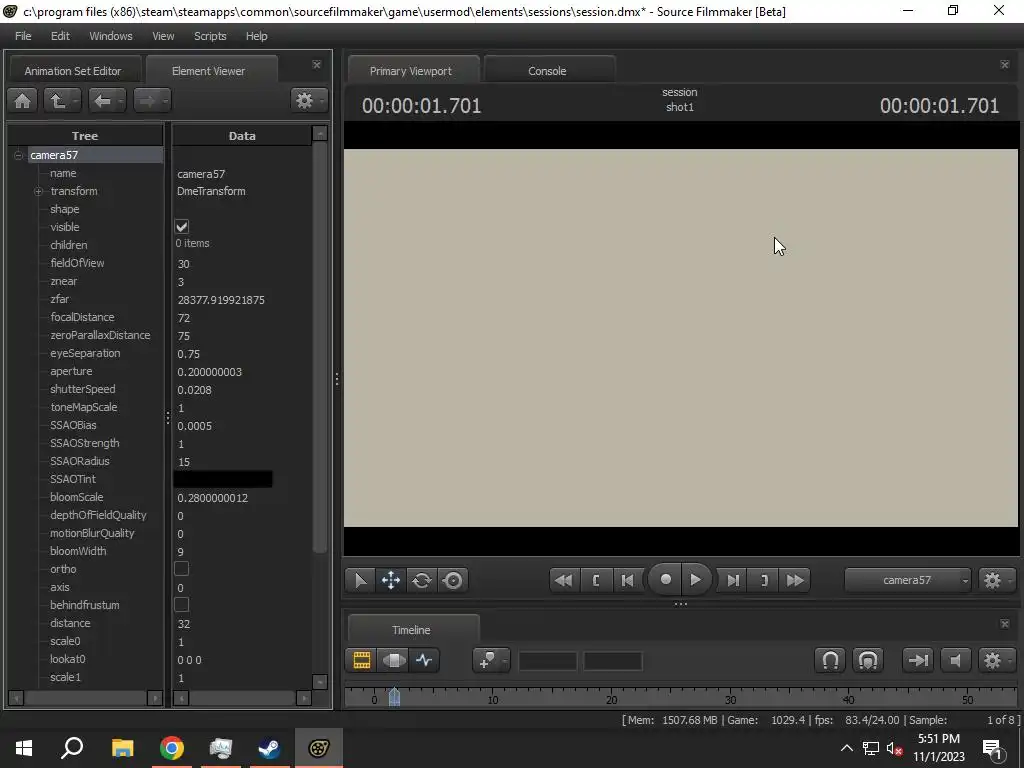Step to previous frame
Image resolution: width=1024 pixels, height=768 pixels.
[627, 580]
